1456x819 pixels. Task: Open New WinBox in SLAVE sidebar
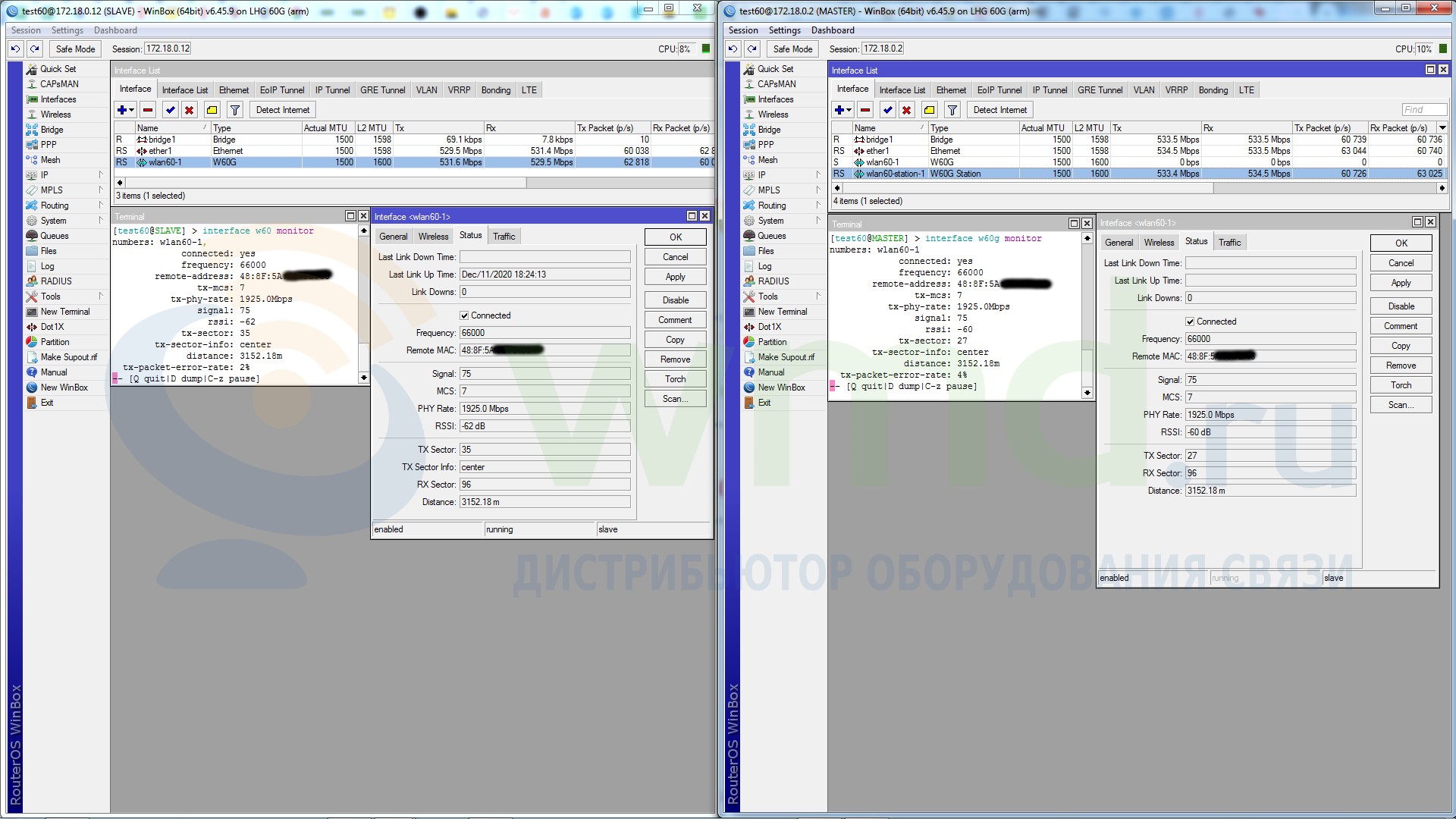click(x=64, y=388)
